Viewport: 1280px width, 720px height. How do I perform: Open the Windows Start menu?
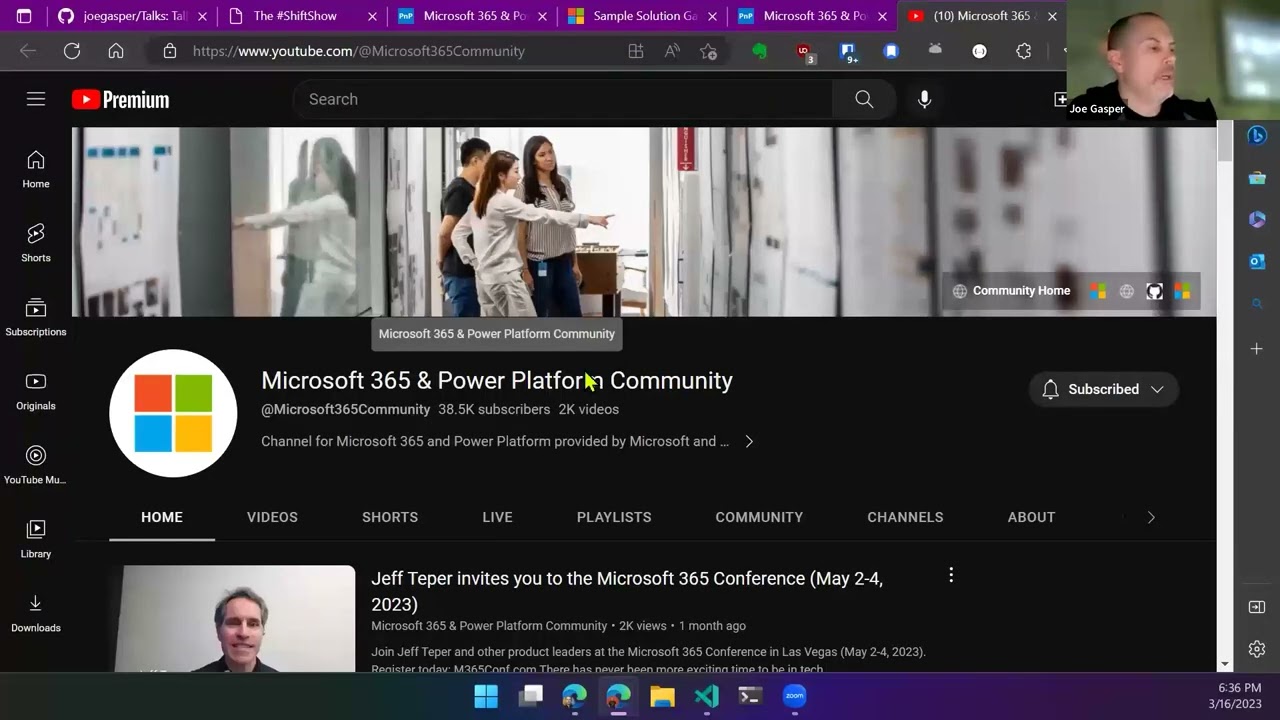click(x=486, y=696)
